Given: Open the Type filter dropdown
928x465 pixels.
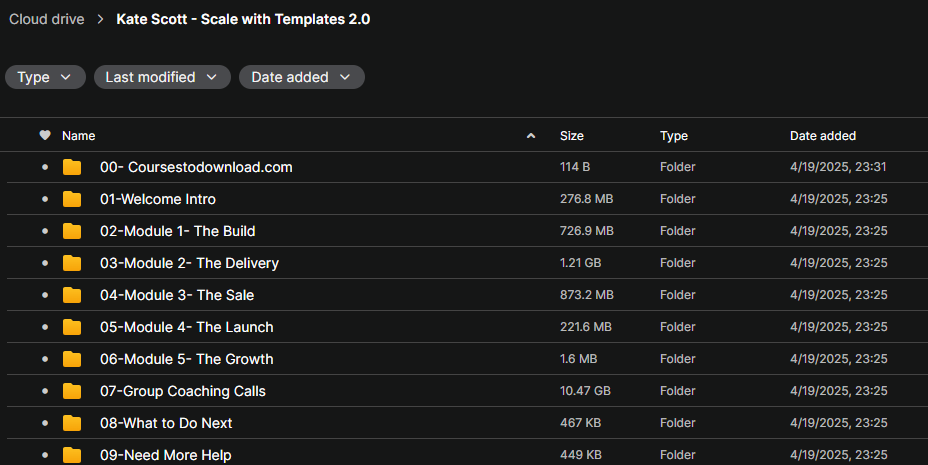Looking at the screenshot, I should [x=46, y=77].
